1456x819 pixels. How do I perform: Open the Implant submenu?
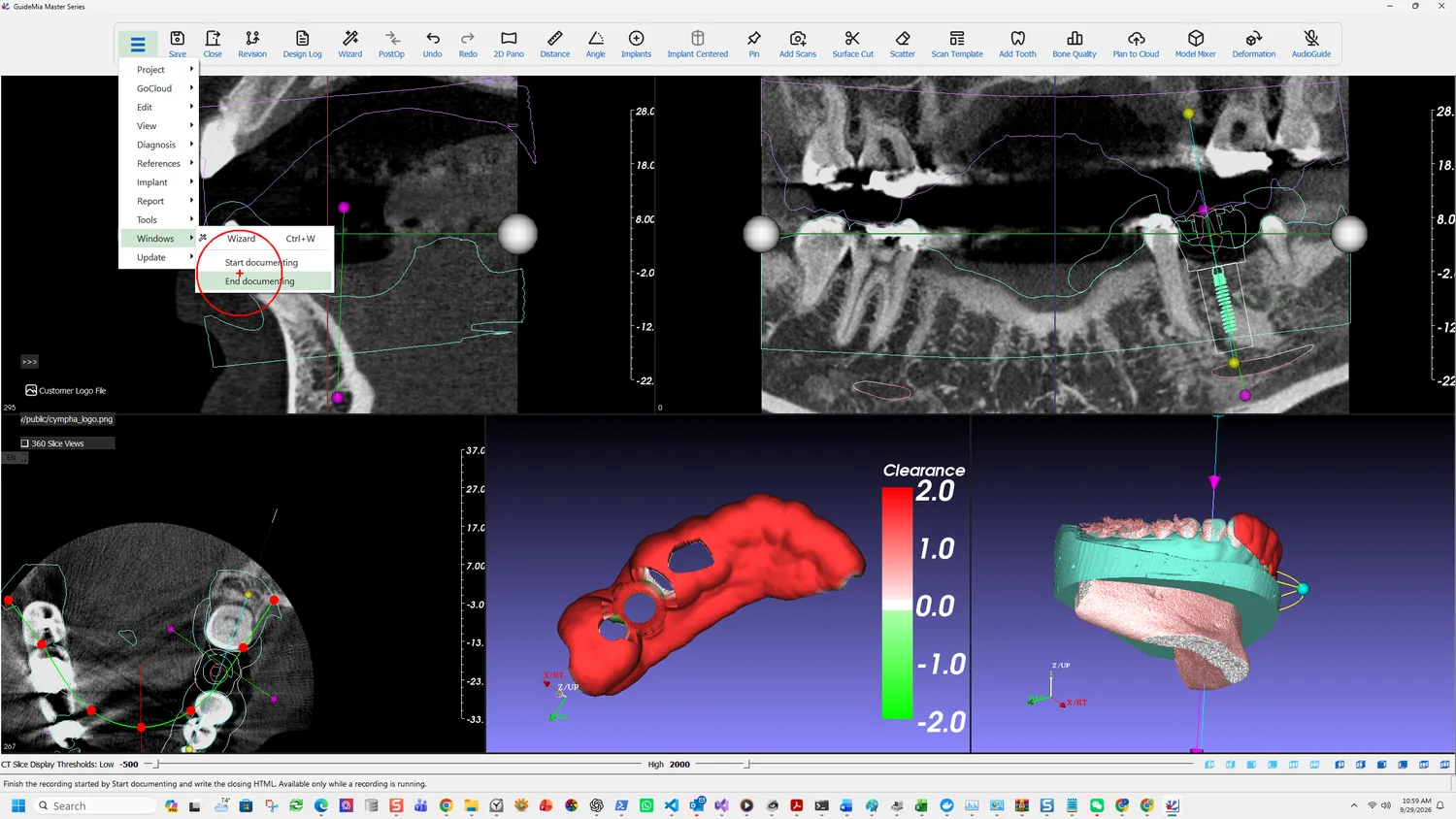point(157,182)
